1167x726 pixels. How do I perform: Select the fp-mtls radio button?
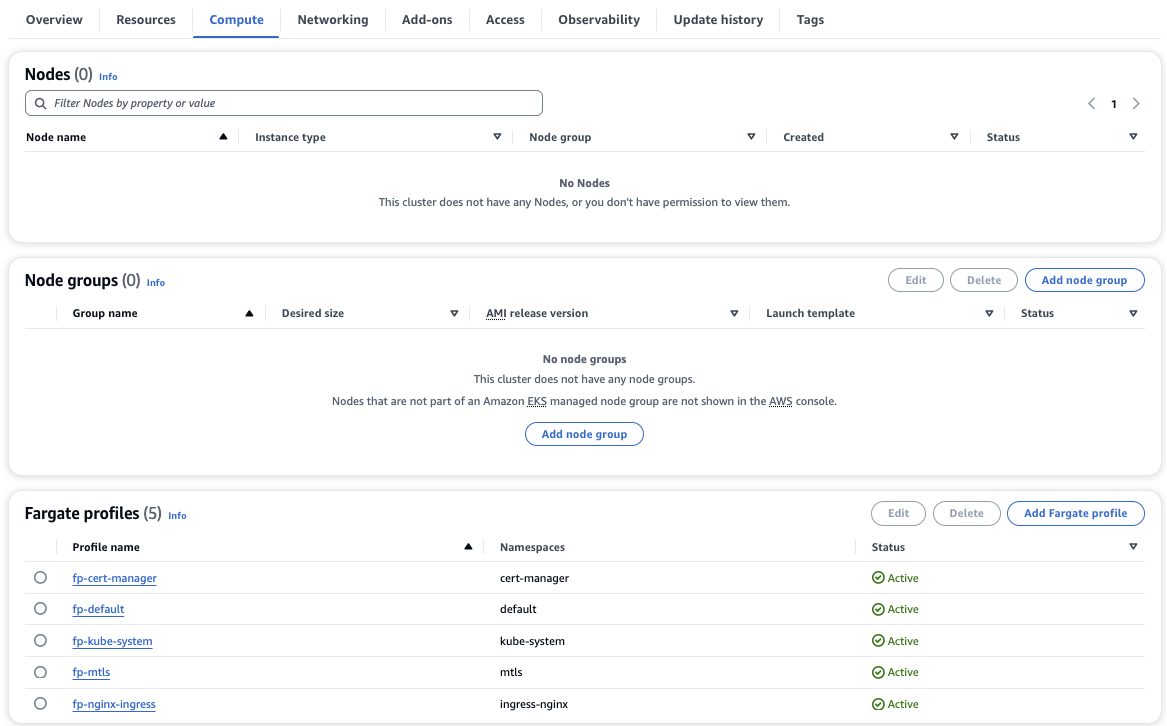[40, 672]
